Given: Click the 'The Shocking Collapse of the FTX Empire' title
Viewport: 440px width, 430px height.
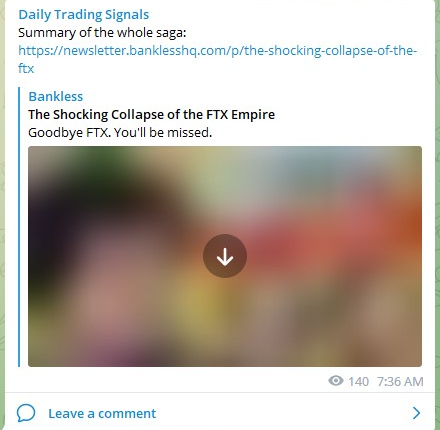Looking at the screenshot, I should pyautogui.click(x=152, y=115).
